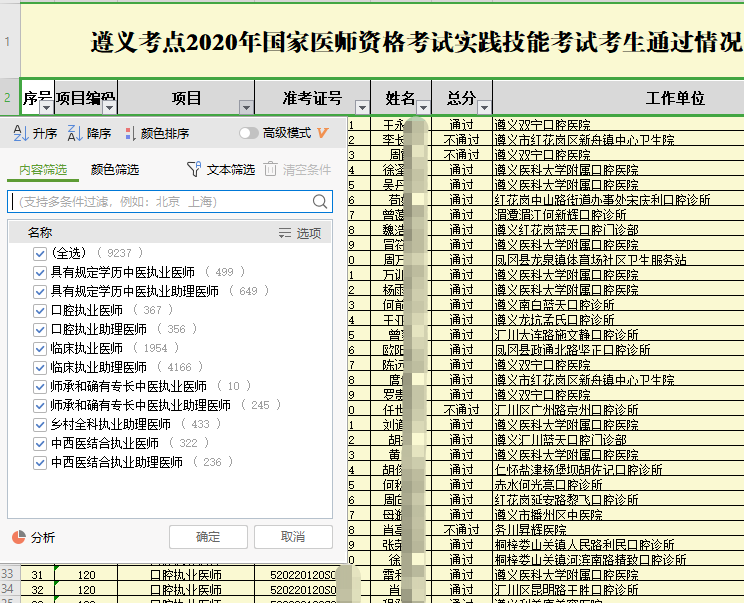
Task: Open the 选项 options list icon
Action: (285, 233)
